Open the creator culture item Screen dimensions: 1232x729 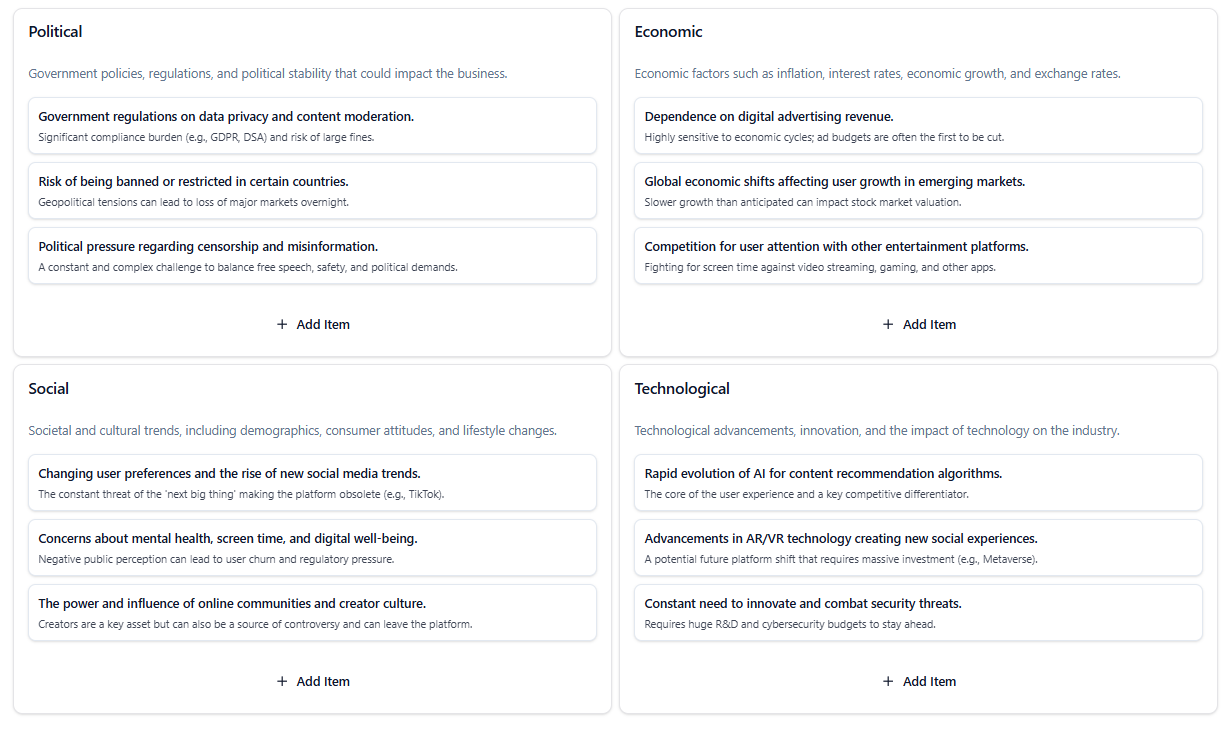pos(312,613)
